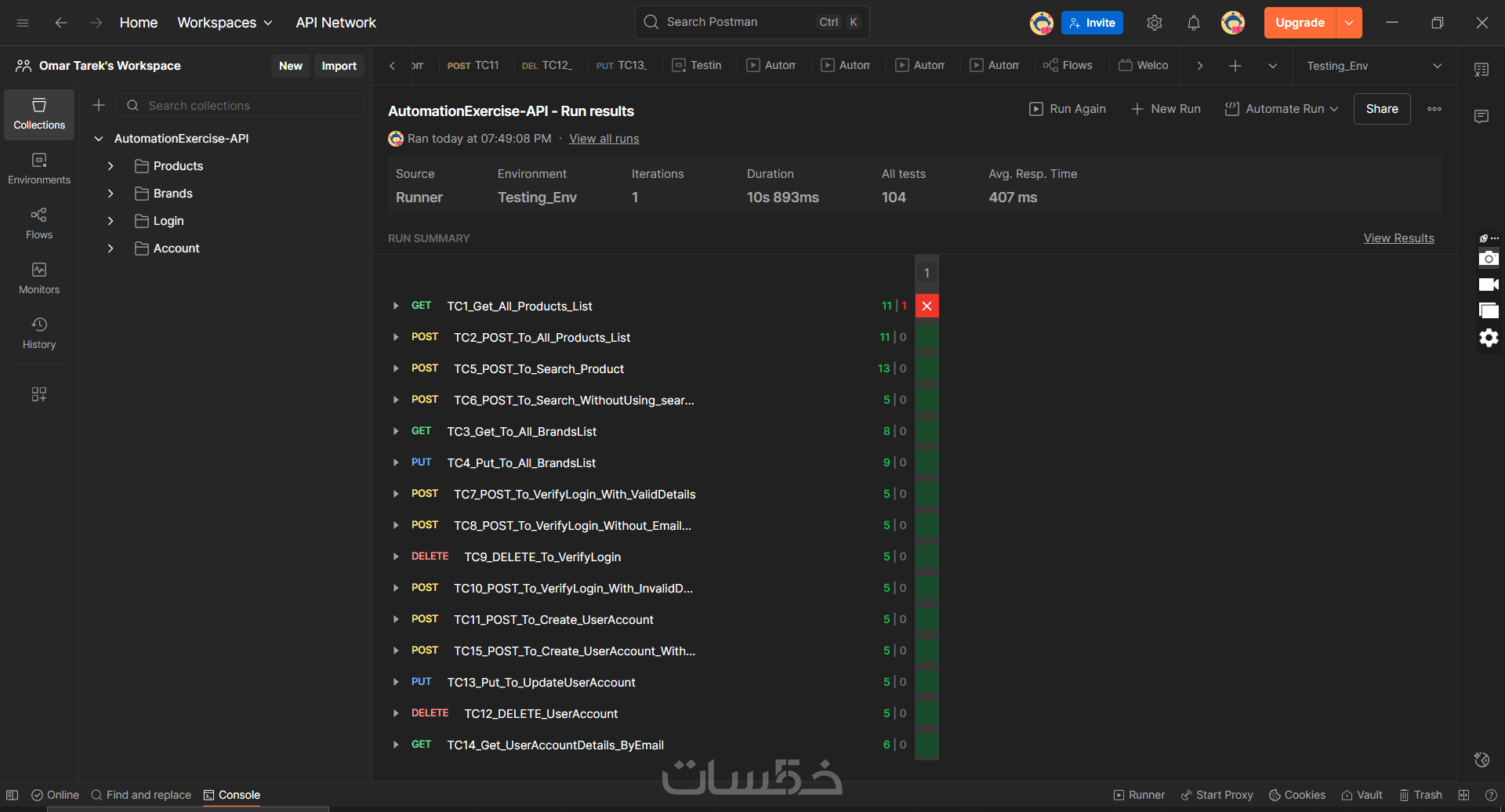This screenshot has height=812, width=1505.
Task: Switch to the Flows tab
Action: [1068, 66]
